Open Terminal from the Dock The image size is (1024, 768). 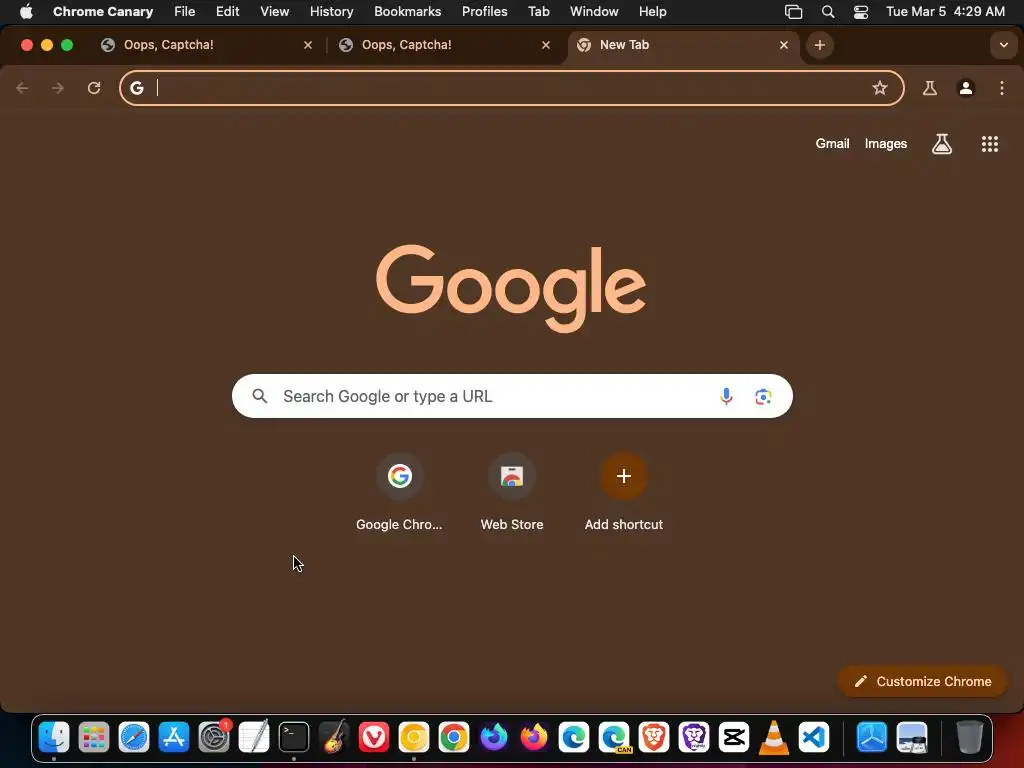(294, 737)
